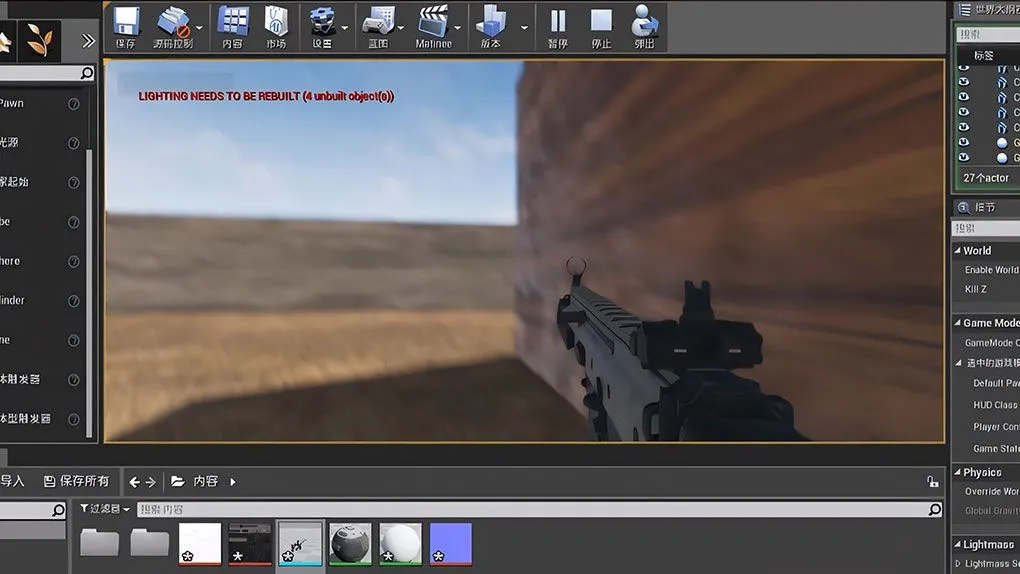Click help icon beside 'be' cube row
This screenshot has width=1020, height=574.
pos(74,222)
